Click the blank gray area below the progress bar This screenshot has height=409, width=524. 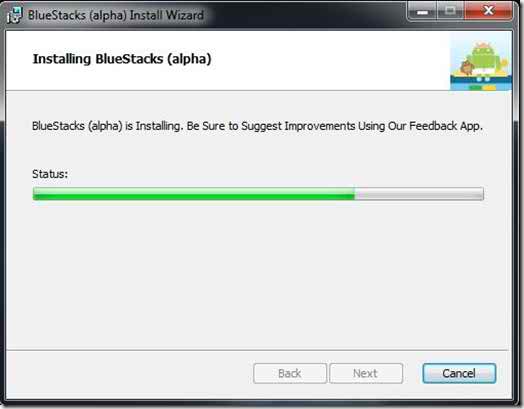[257, 274]
